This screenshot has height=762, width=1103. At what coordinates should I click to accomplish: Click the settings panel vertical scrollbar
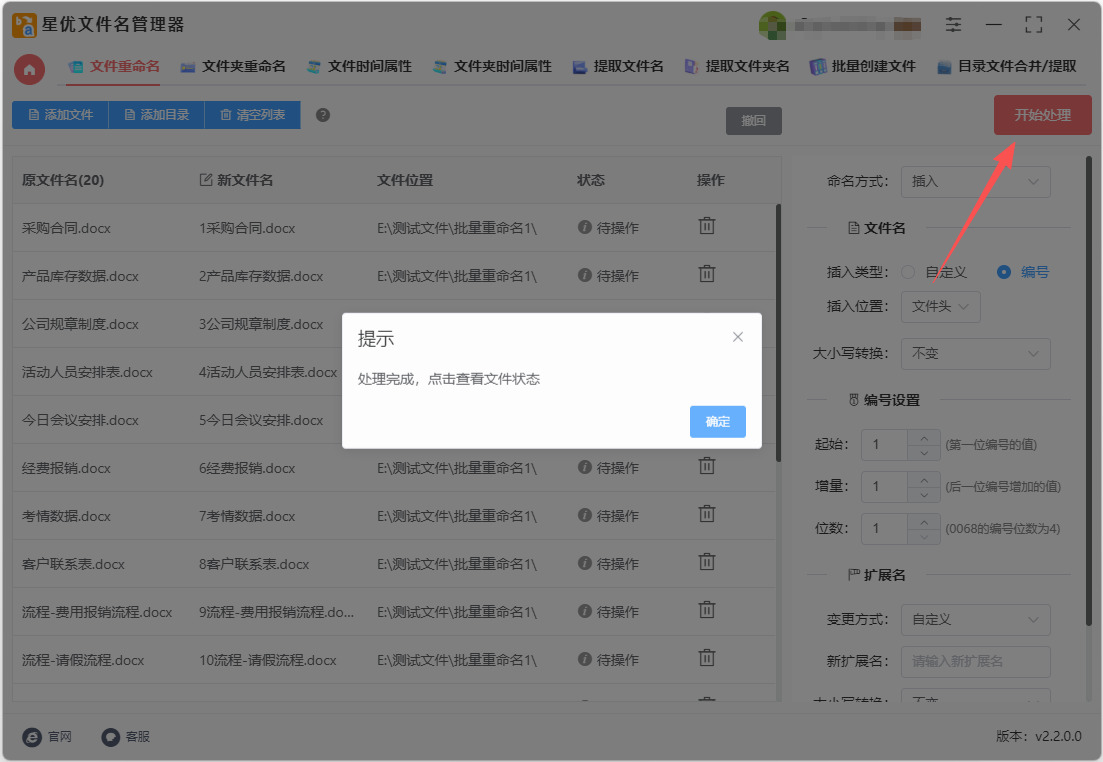pos(1089,390)
